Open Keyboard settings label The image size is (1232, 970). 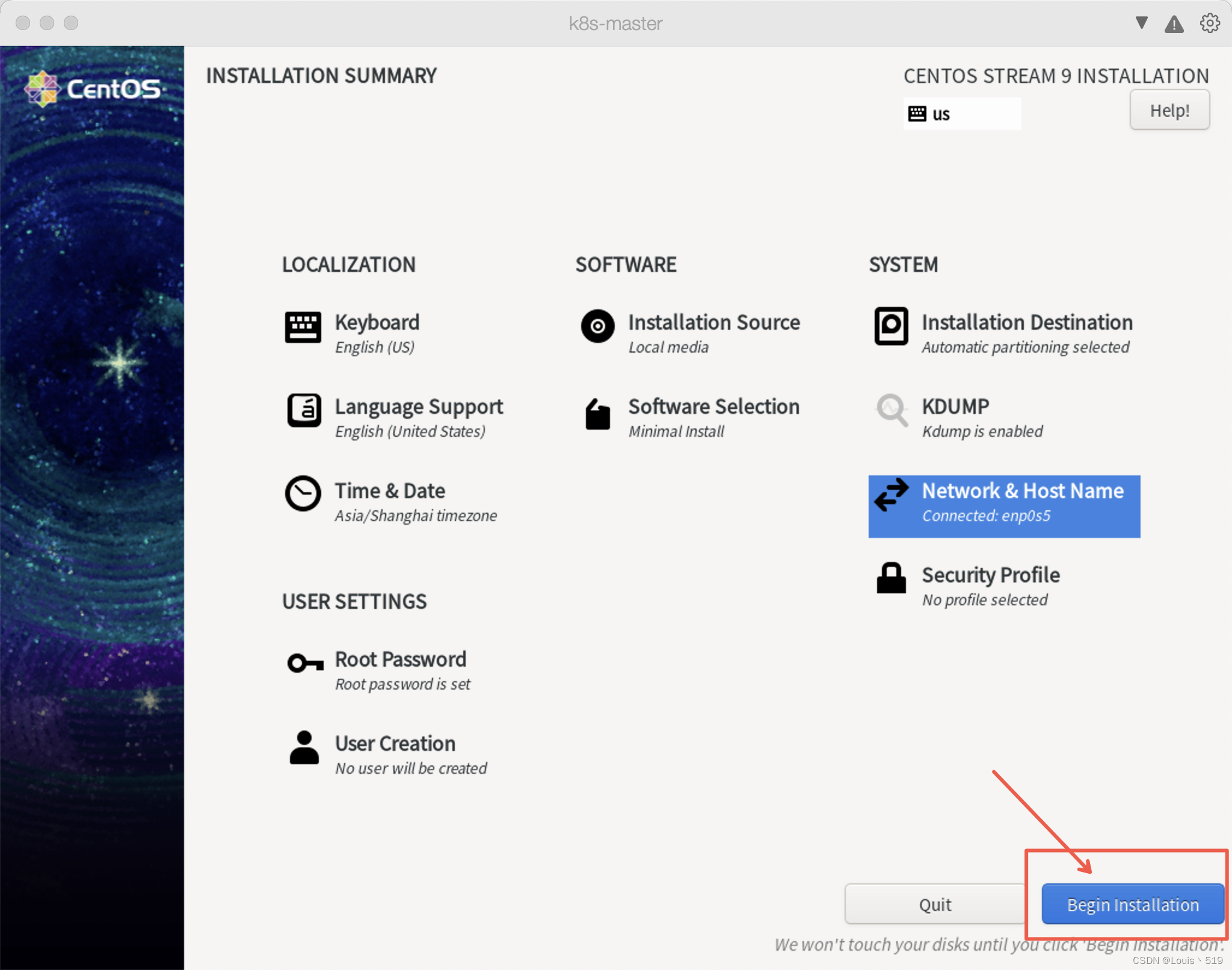coord(377,323)
